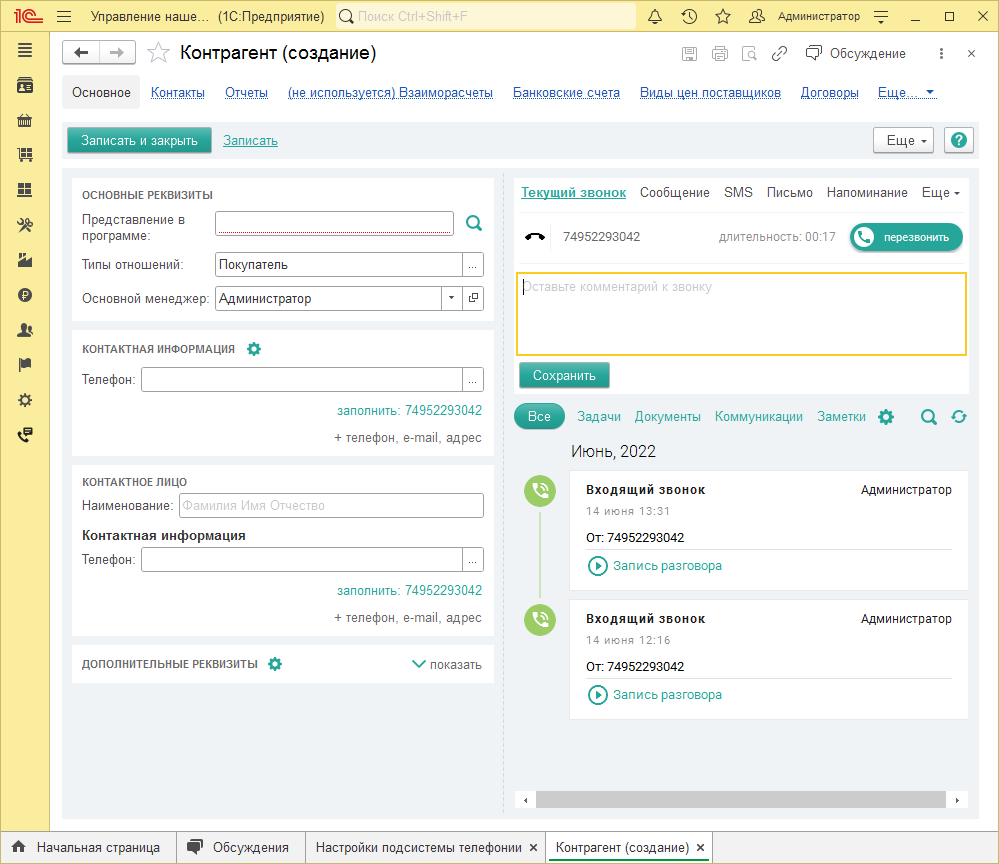This screenshot has height=864, width=999.
Task: Search the activity feed with magnifier
Action: tap(929, 417)
